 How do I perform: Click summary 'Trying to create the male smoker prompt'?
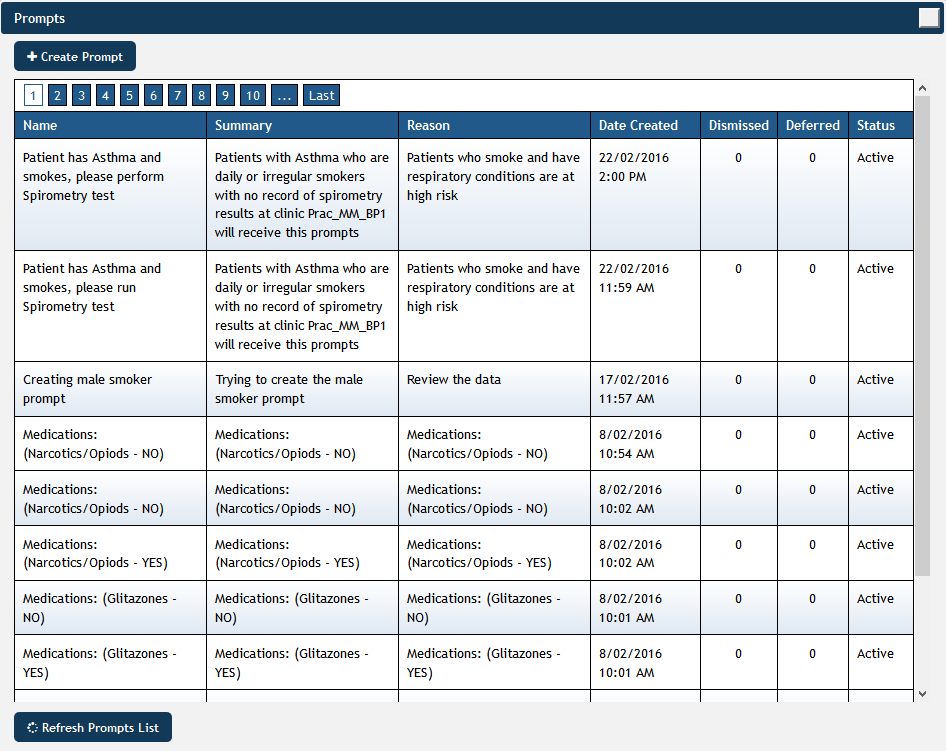302,389
